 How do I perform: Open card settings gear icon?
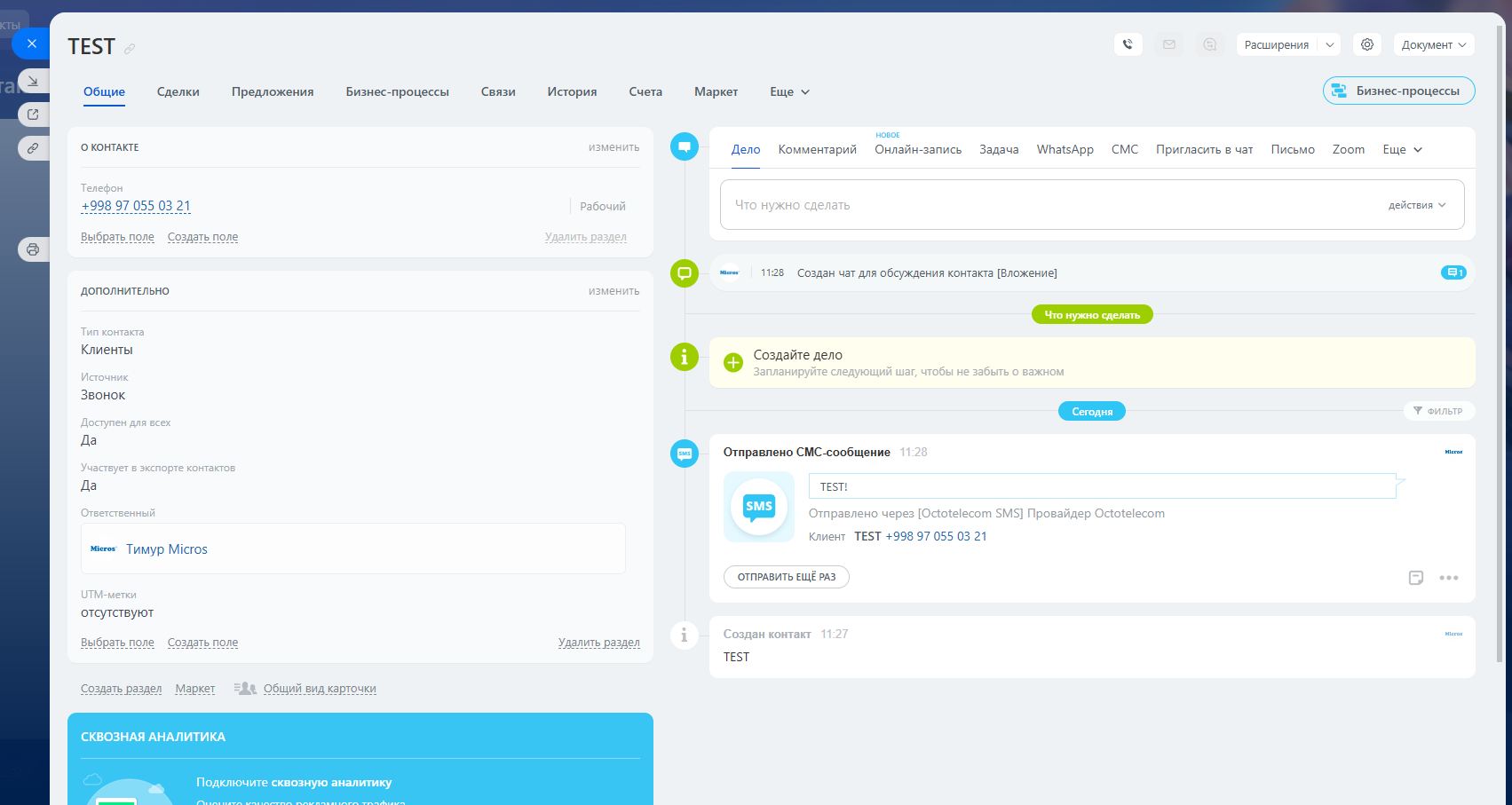1367,44
